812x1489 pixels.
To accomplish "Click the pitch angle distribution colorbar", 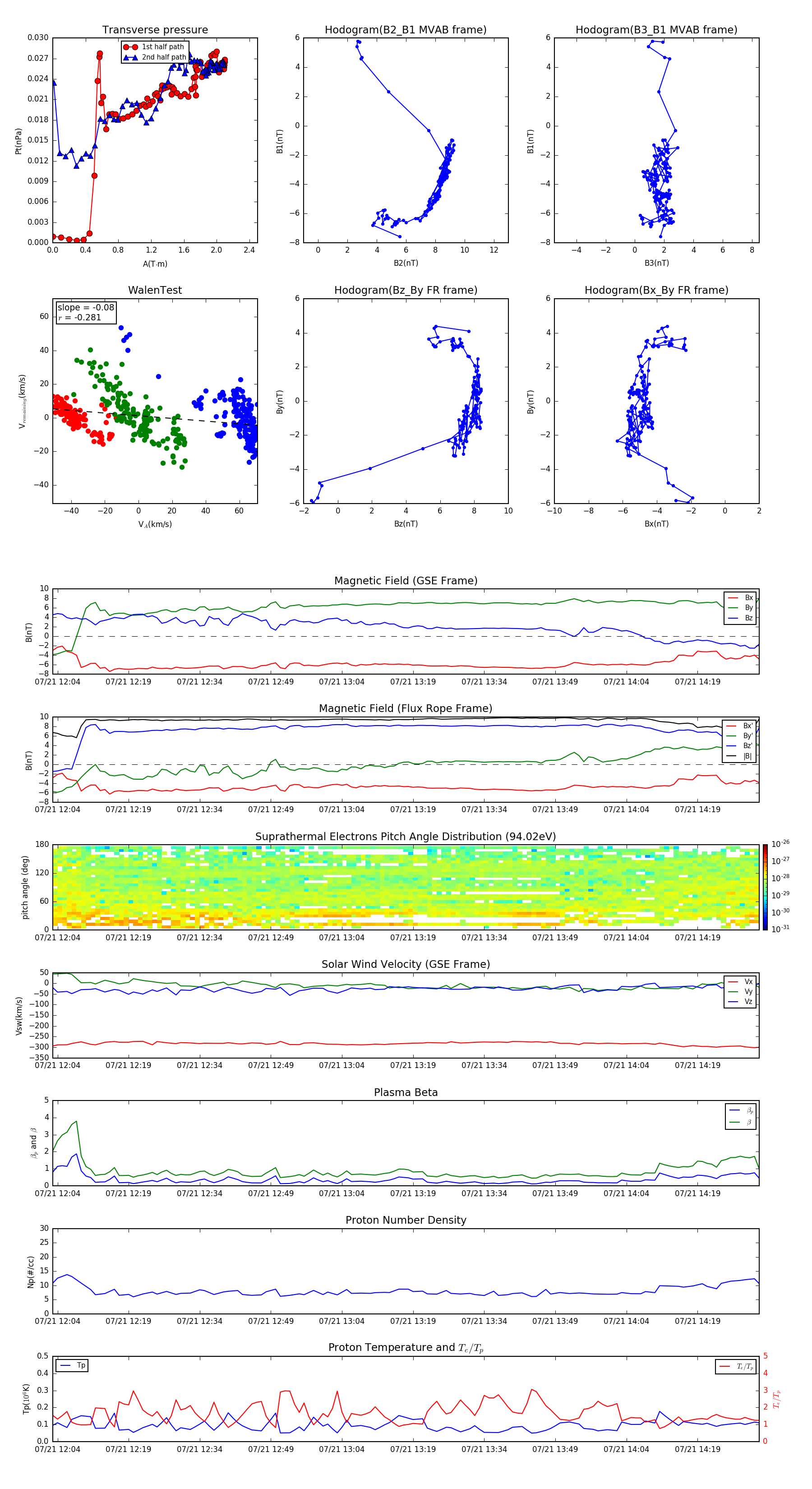I will pyautogui.click(x=765, y=887).
